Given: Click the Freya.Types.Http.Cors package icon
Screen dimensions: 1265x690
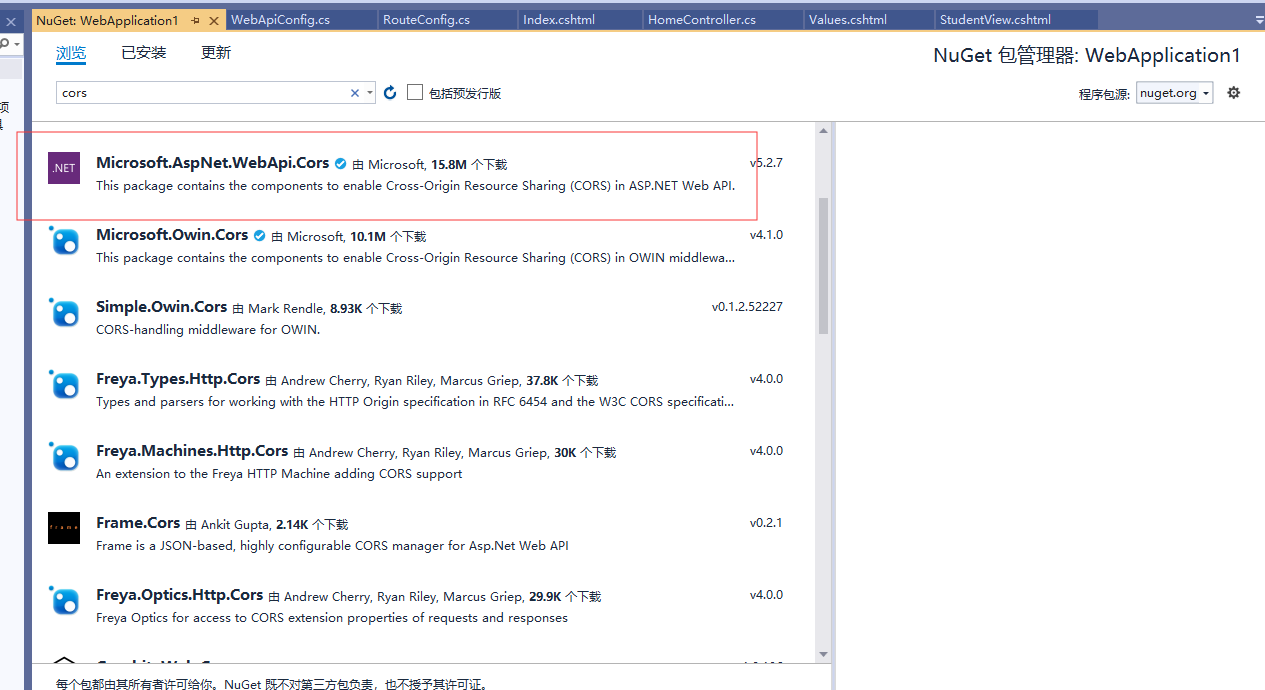Looking at the screenshot, I should (63, 385).
